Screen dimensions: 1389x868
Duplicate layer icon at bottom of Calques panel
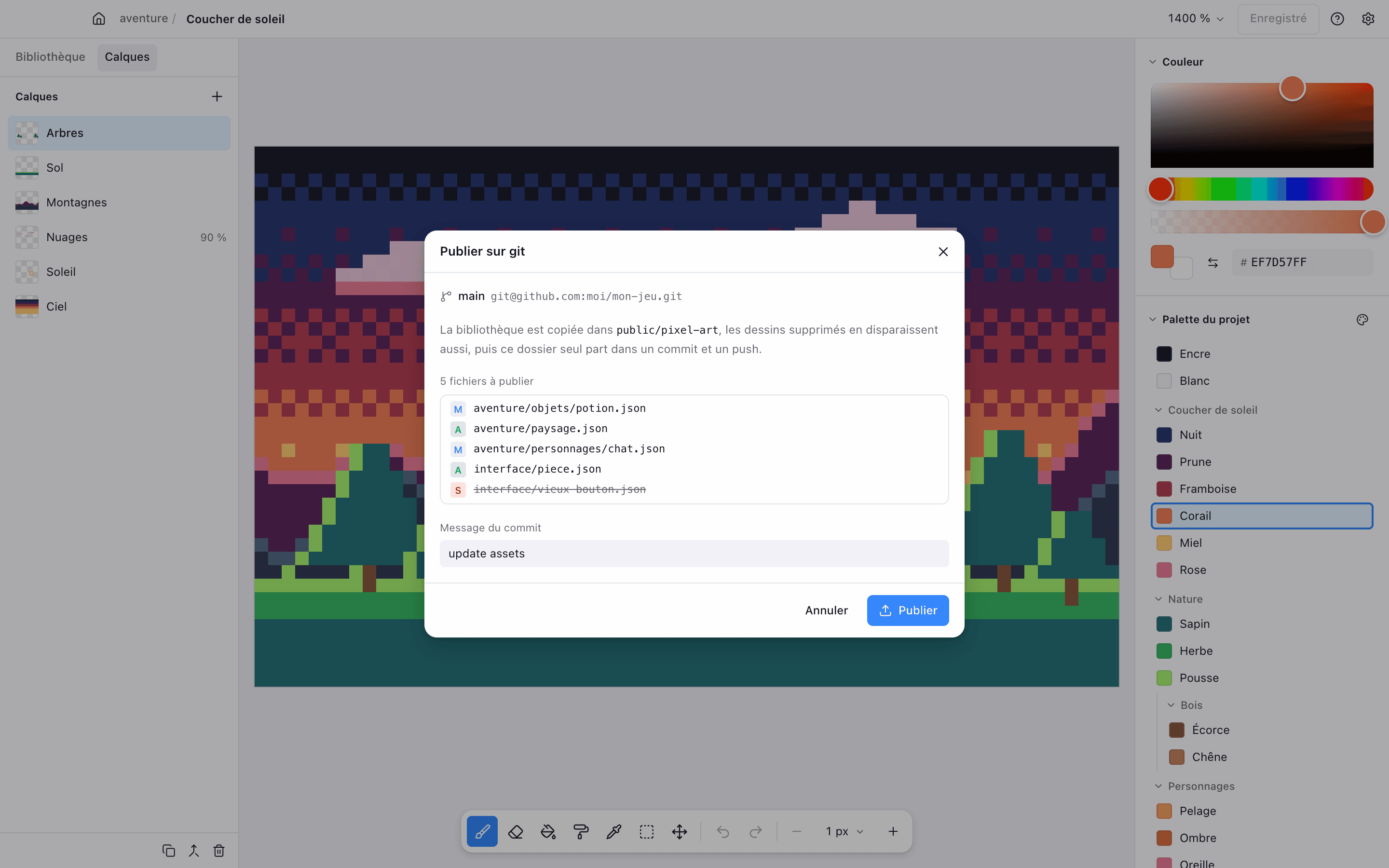[169, 851]
